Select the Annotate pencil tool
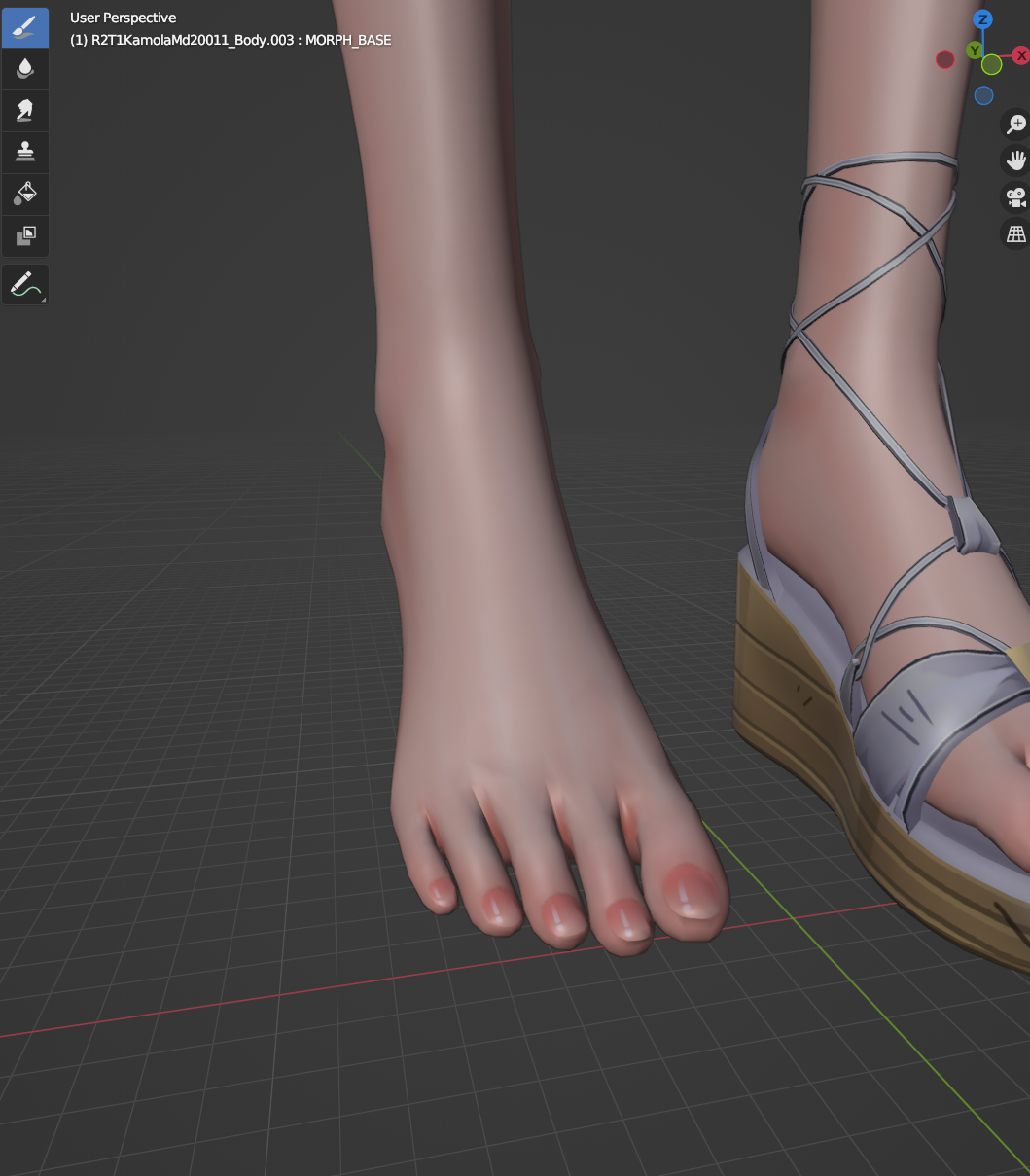This screenshot has width=1030, height=1176. coord(25,285)
